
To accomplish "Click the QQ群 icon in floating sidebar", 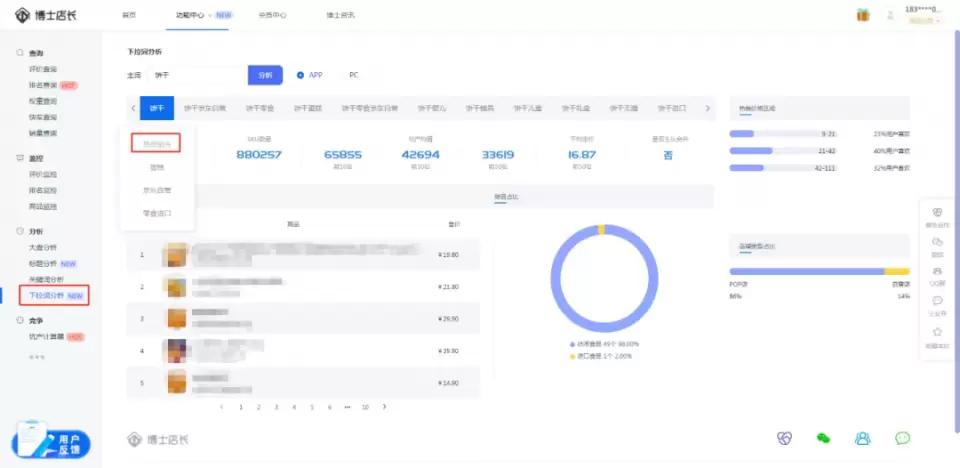I will [937, 271].
